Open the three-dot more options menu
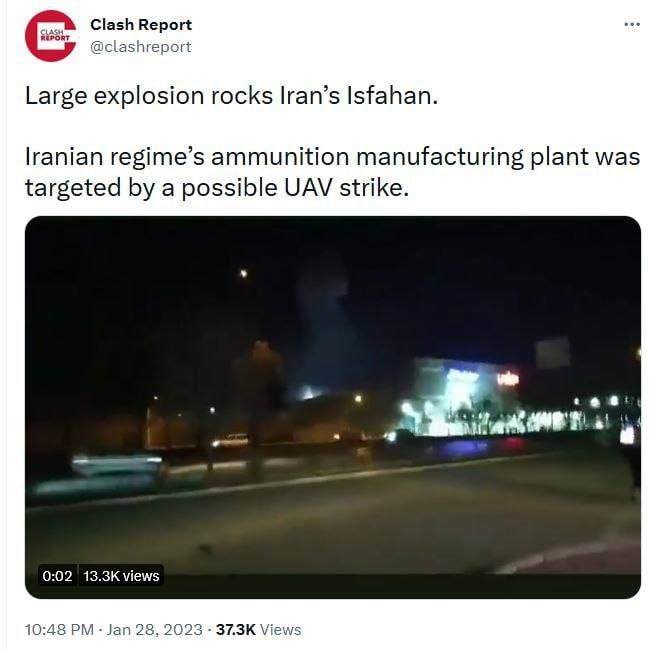 click(632, 25)
